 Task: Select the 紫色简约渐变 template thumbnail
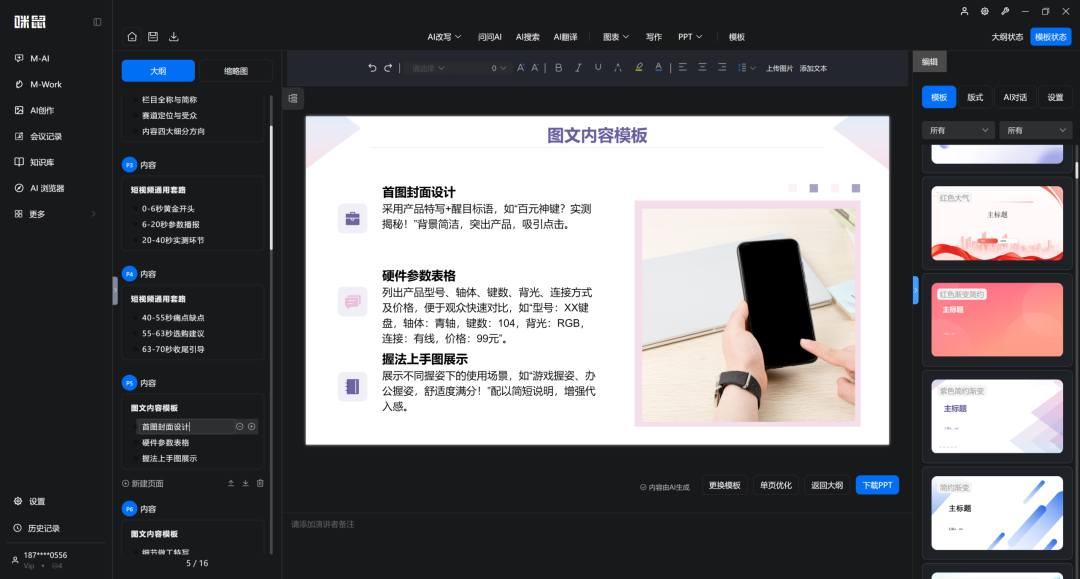tap(997, 416)
